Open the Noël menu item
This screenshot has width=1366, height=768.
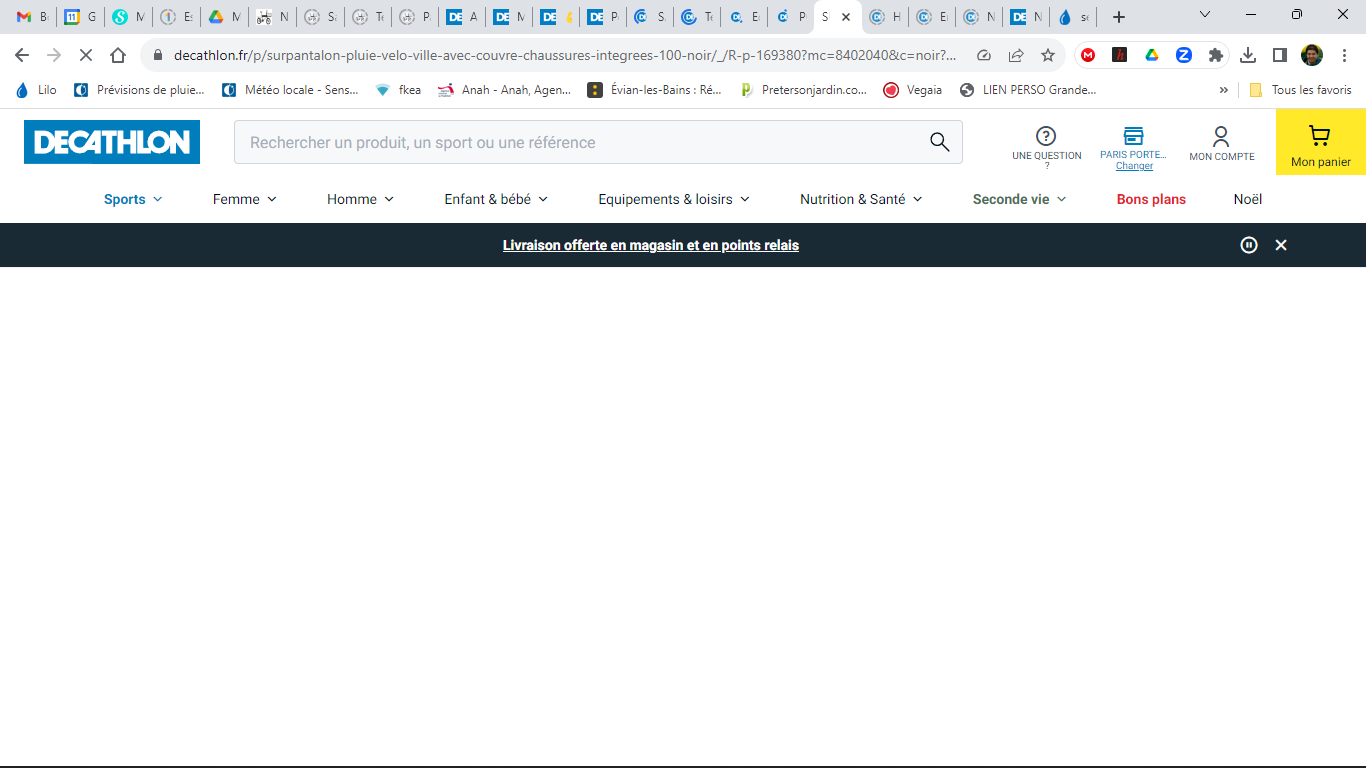[1248, 199]
